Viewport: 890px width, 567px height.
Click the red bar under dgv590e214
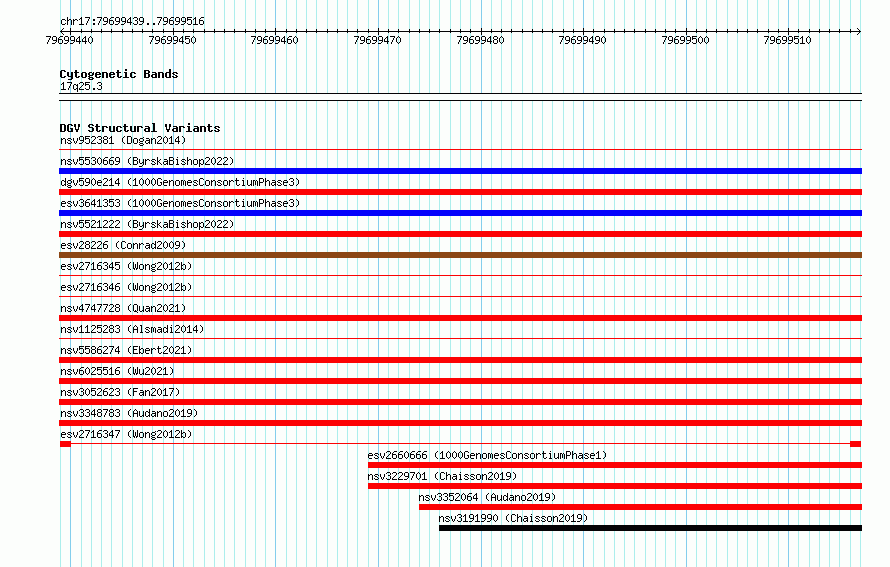tap(460, 192)
